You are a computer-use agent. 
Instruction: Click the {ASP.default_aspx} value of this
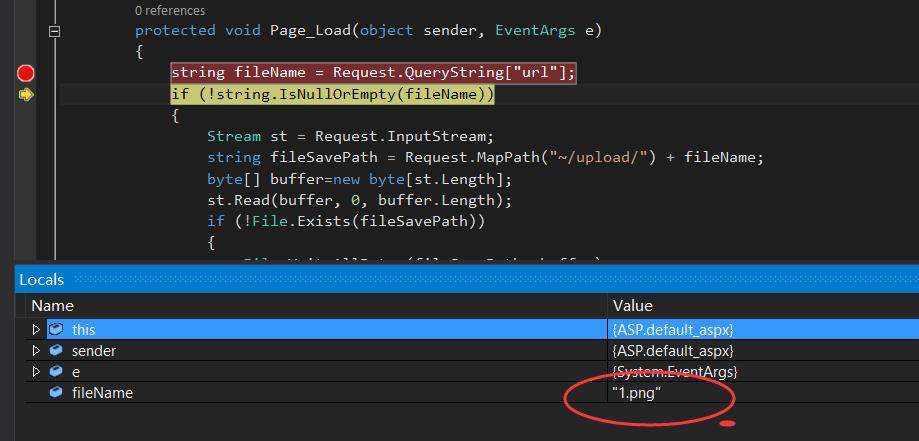coord(673,330)
